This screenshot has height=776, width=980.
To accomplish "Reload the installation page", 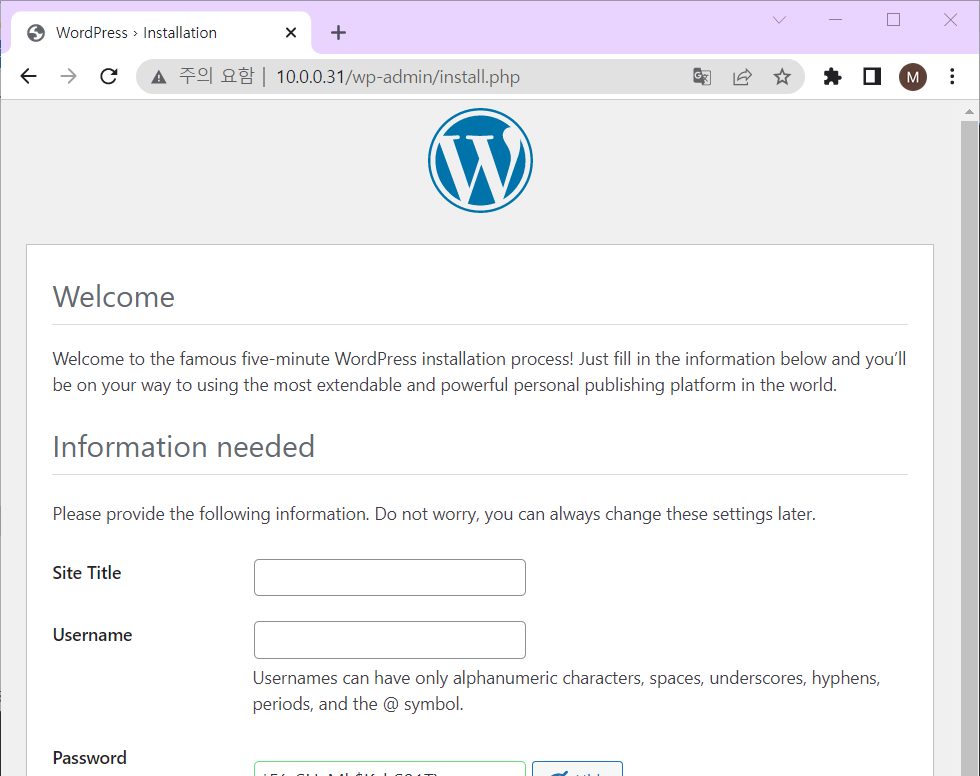I will click(109, 76).
